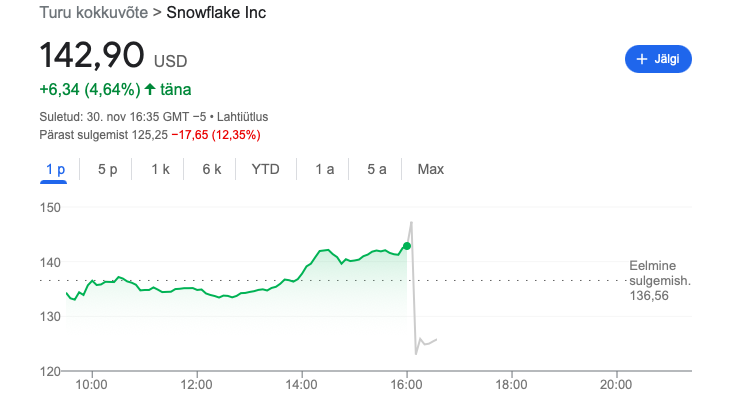The height and width of the screenshot is (415, 730).
Task: Click the 14:00 time axis label
Action: [x=302, y=385]
